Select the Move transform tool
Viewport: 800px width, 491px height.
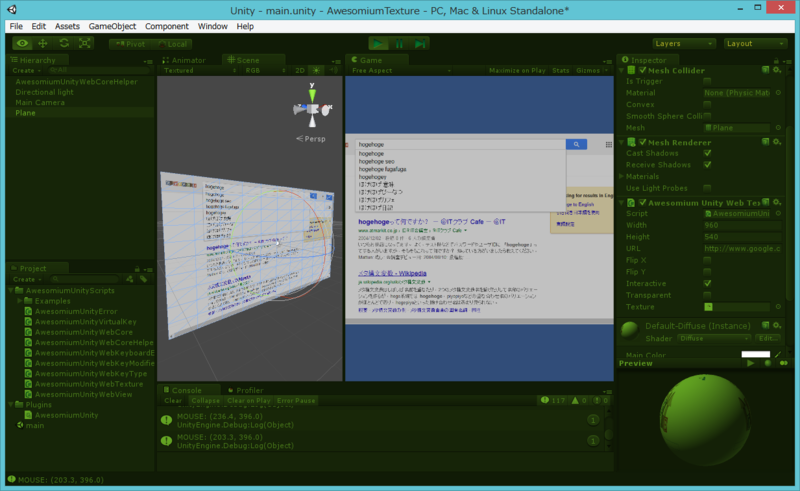click(x=43, y=43)
